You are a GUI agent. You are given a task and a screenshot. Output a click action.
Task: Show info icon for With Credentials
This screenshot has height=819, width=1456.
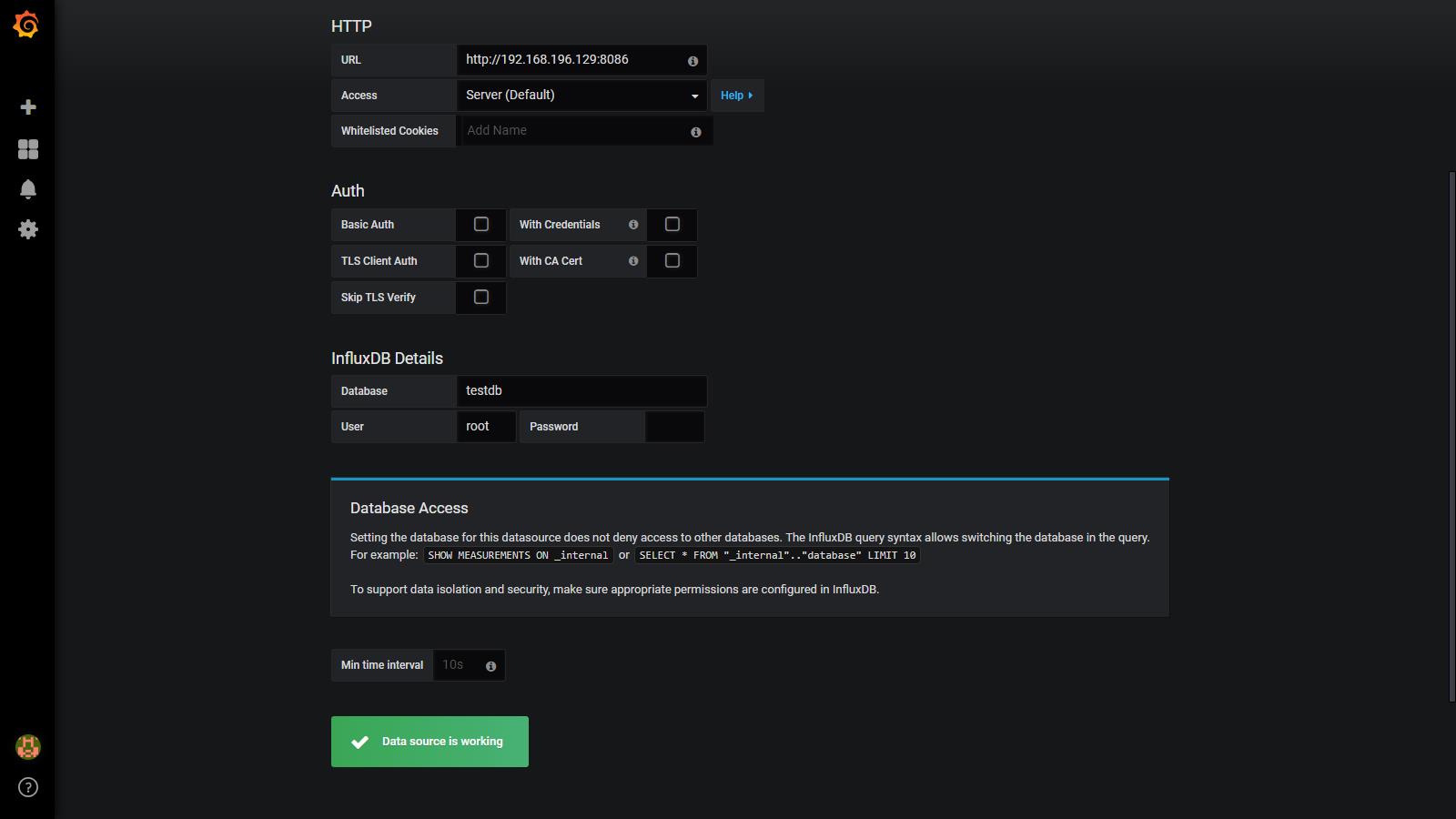pyautogui.click(x=633, y=225)
